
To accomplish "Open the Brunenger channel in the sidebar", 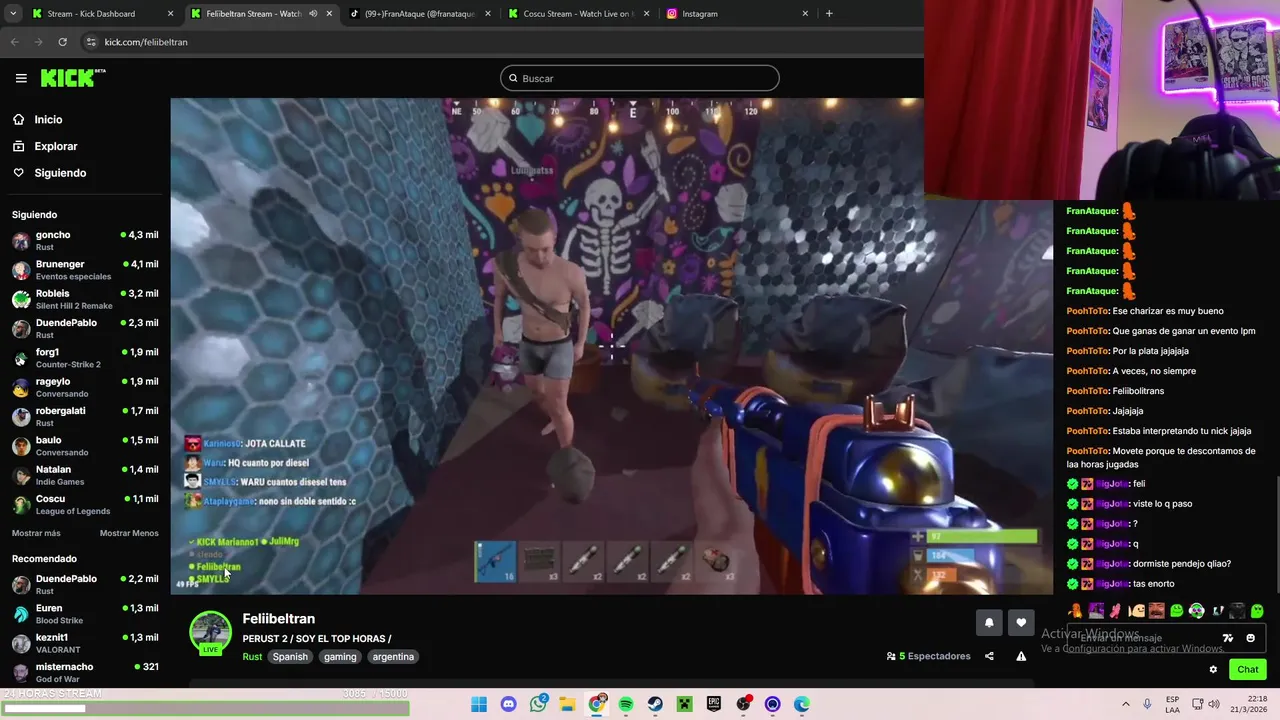I will click(85, 270).
